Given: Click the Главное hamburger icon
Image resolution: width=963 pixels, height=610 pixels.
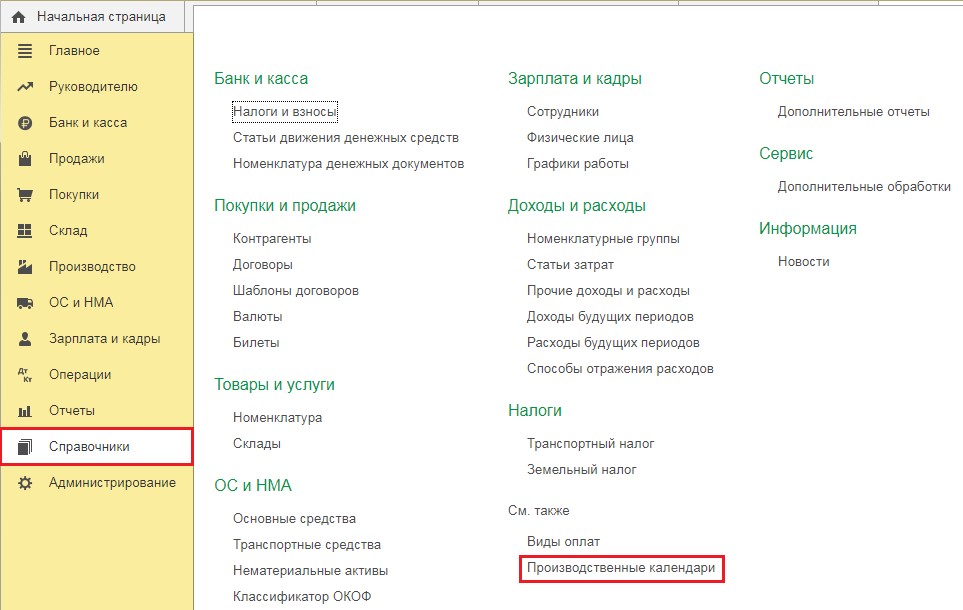Looking at the screenshot, I should point(26,51).
